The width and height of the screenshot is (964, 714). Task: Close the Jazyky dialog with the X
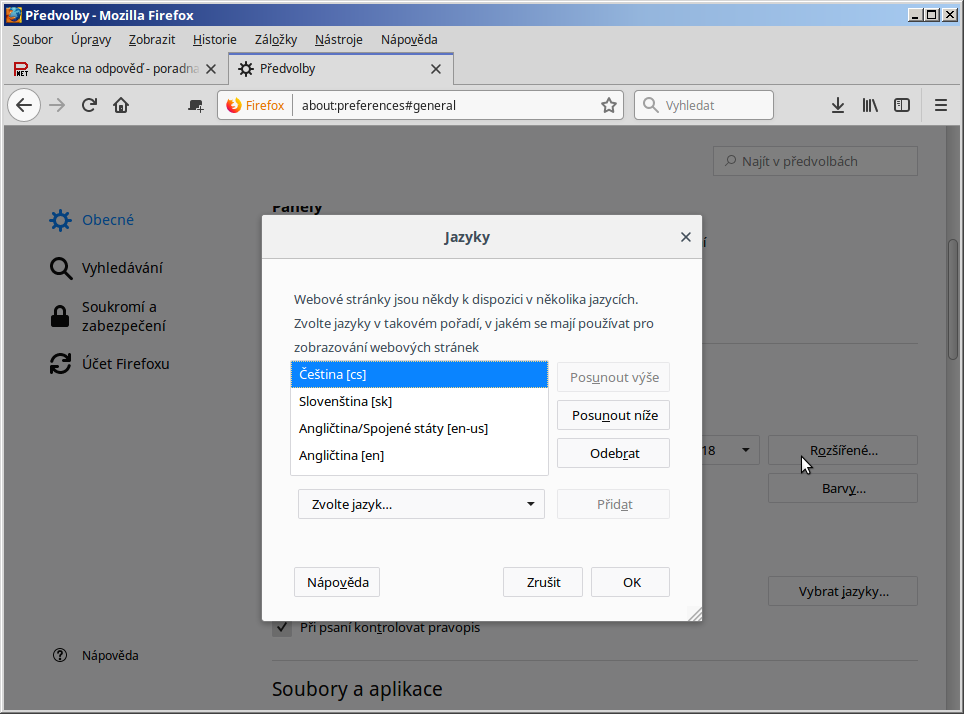(x=686, y=237)
